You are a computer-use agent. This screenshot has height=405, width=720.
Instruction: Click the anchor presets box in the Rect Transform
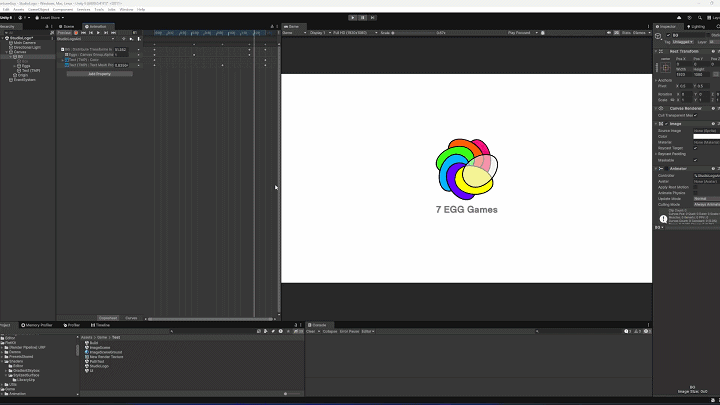(666, 68)
